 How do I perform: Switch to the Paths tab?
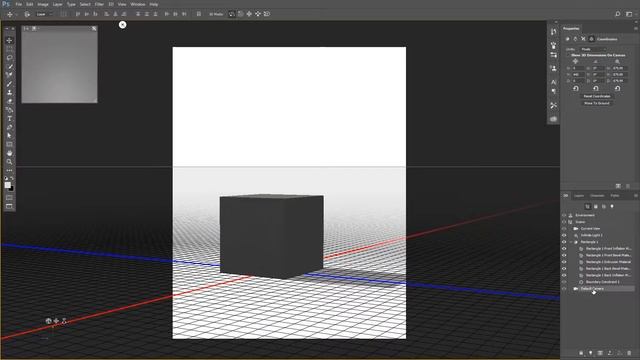[x=615, y=196]
